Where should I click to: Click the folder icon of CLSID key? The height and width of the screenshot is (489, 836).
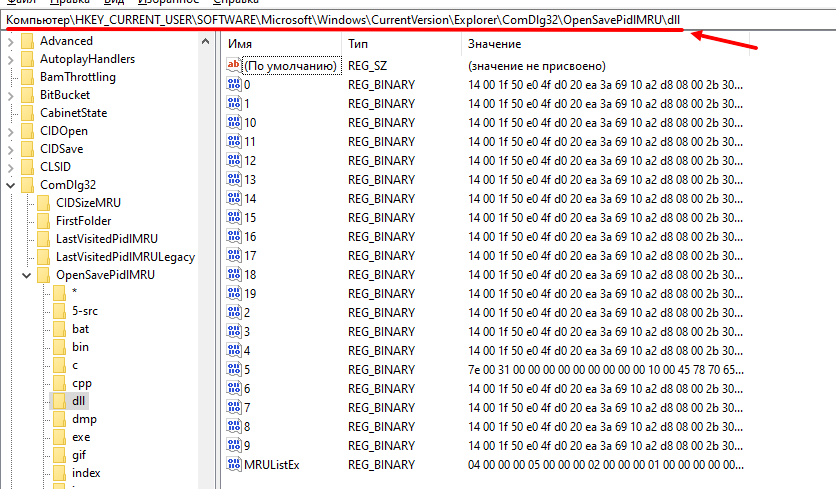27,167
